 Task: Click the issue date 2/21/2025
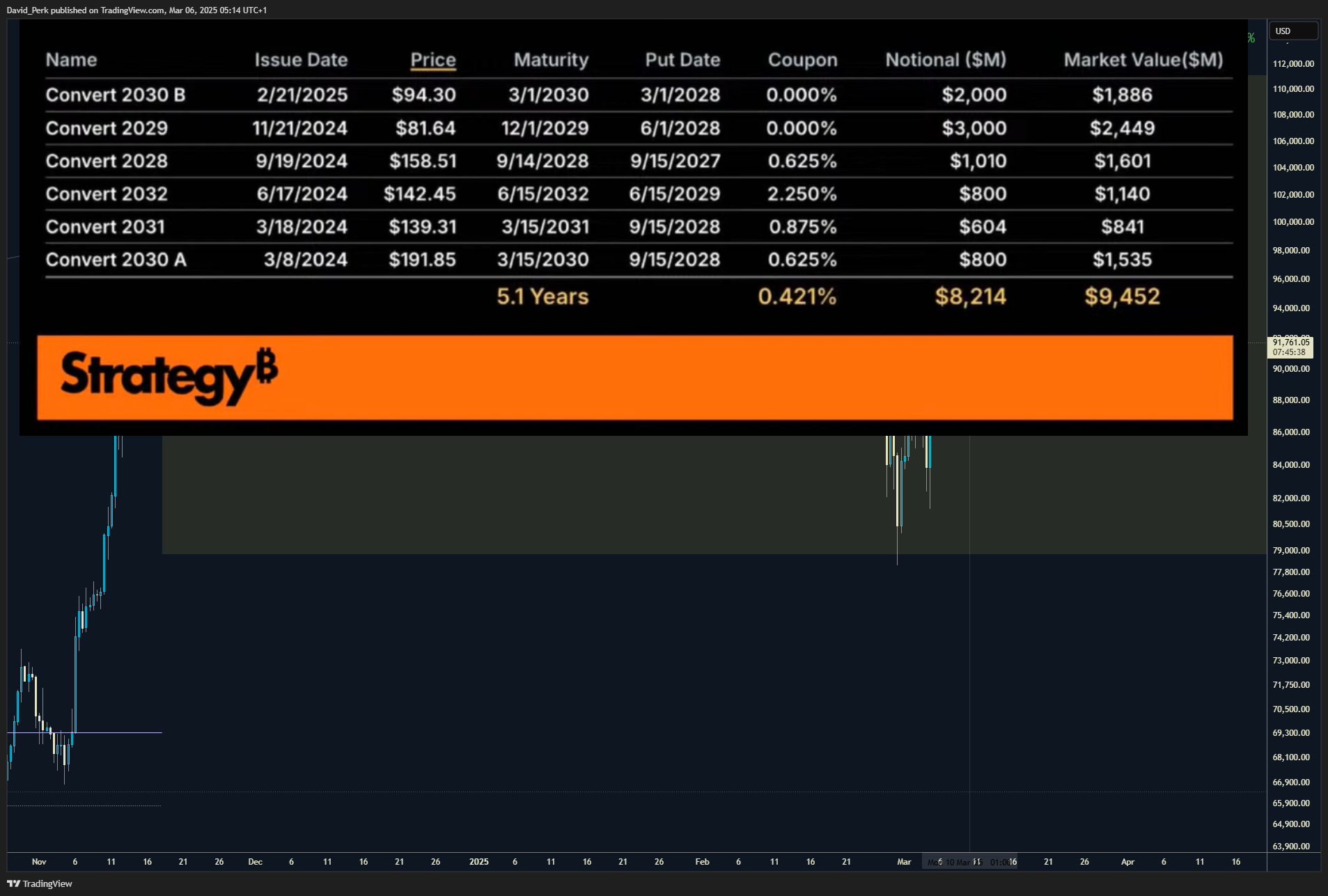pos(302,95)
